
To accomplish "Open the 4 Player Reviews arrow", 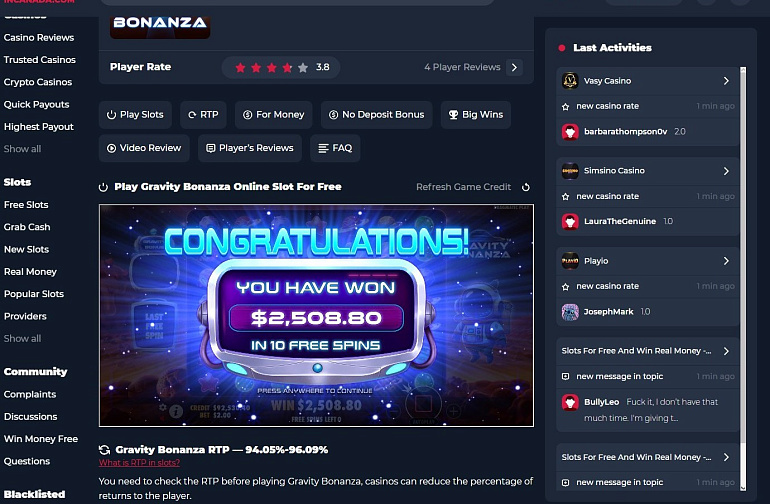I will click(x=514, y=67).
